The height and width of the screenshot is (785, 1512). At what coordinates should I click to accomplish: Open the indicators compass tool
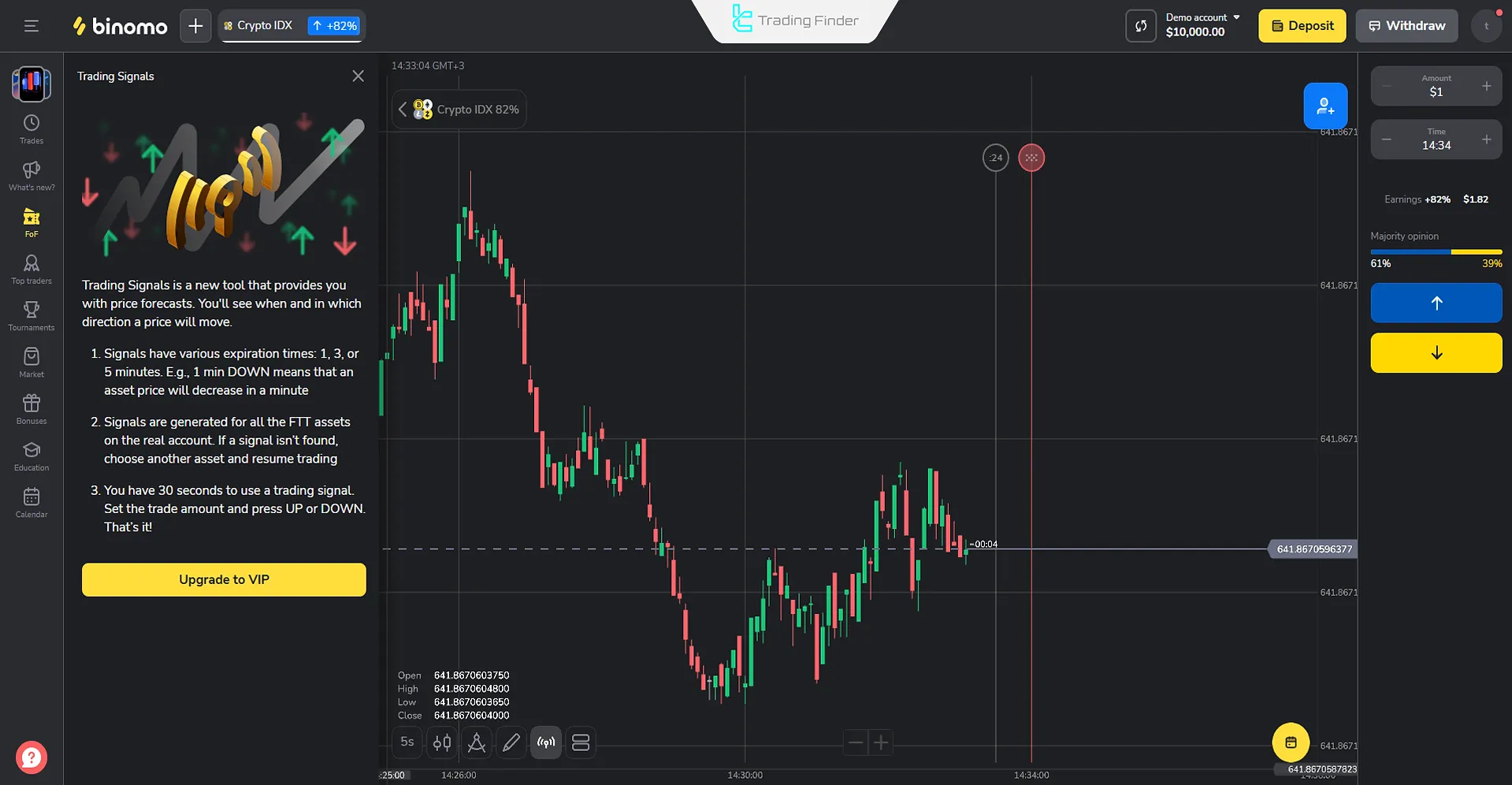click(476, 742)
